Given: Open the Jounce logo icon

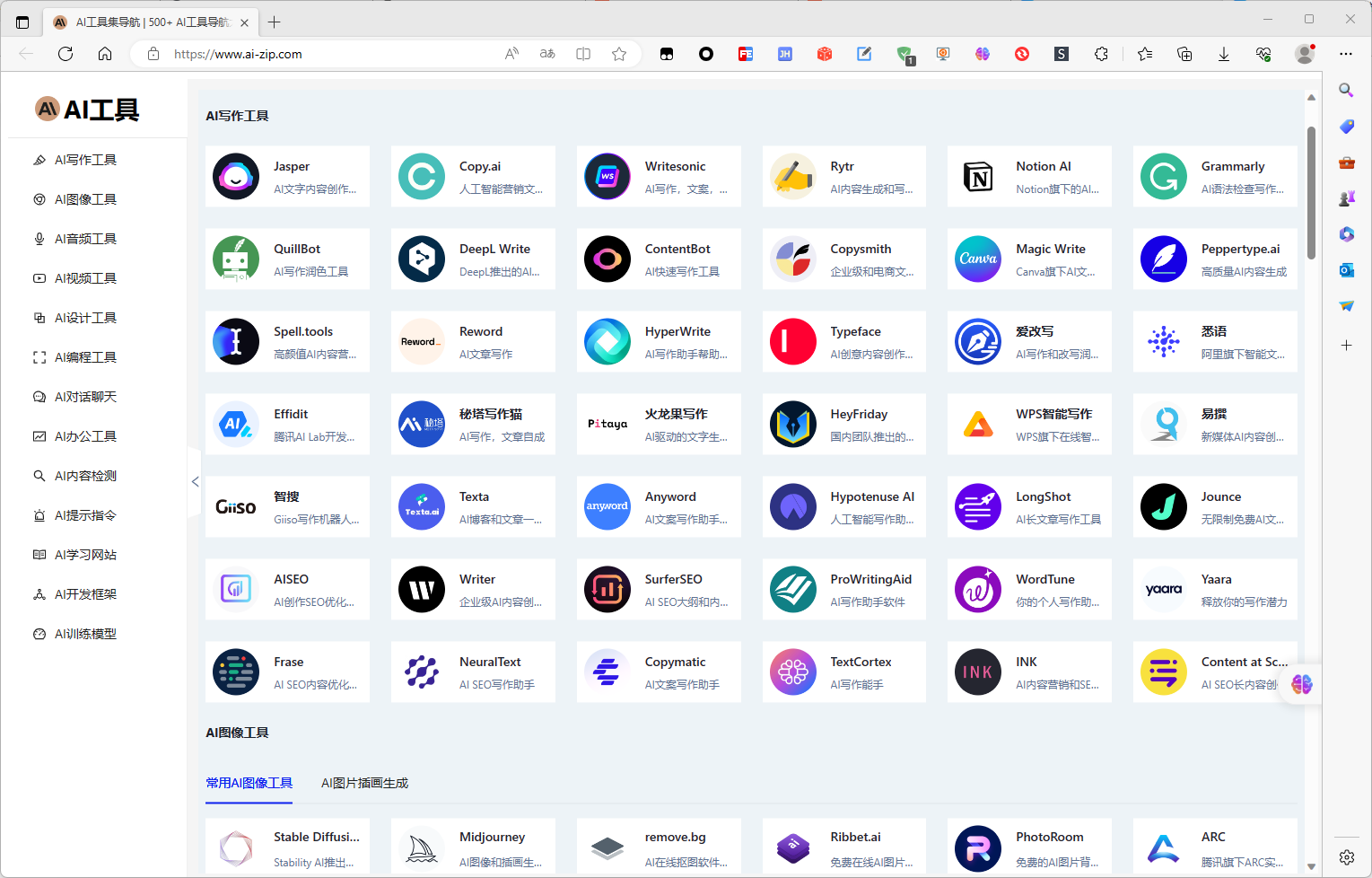Looking at the screenshot, I should (1164, 507).
